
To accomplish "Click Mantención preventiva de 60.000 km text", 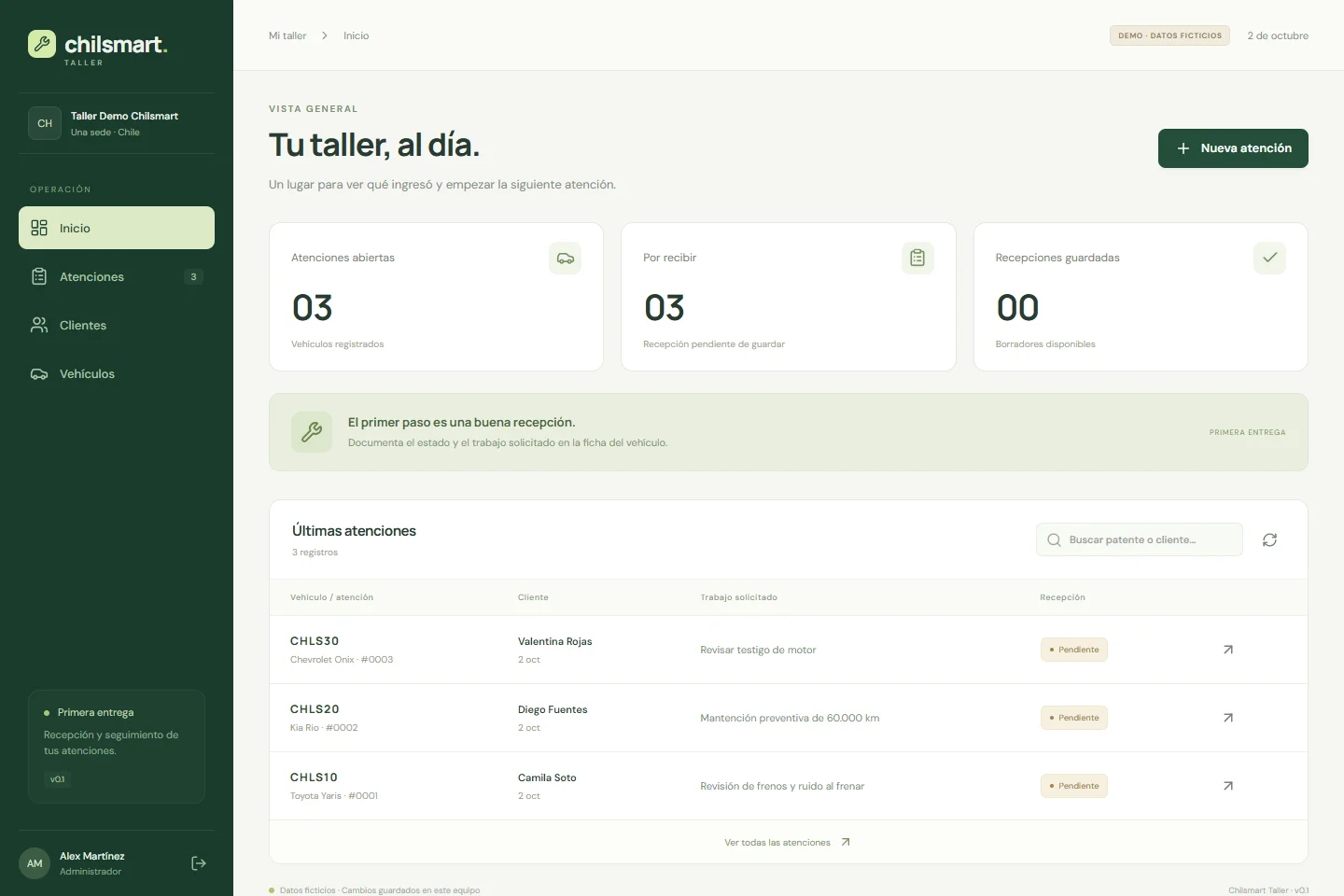I will [790, 718].
